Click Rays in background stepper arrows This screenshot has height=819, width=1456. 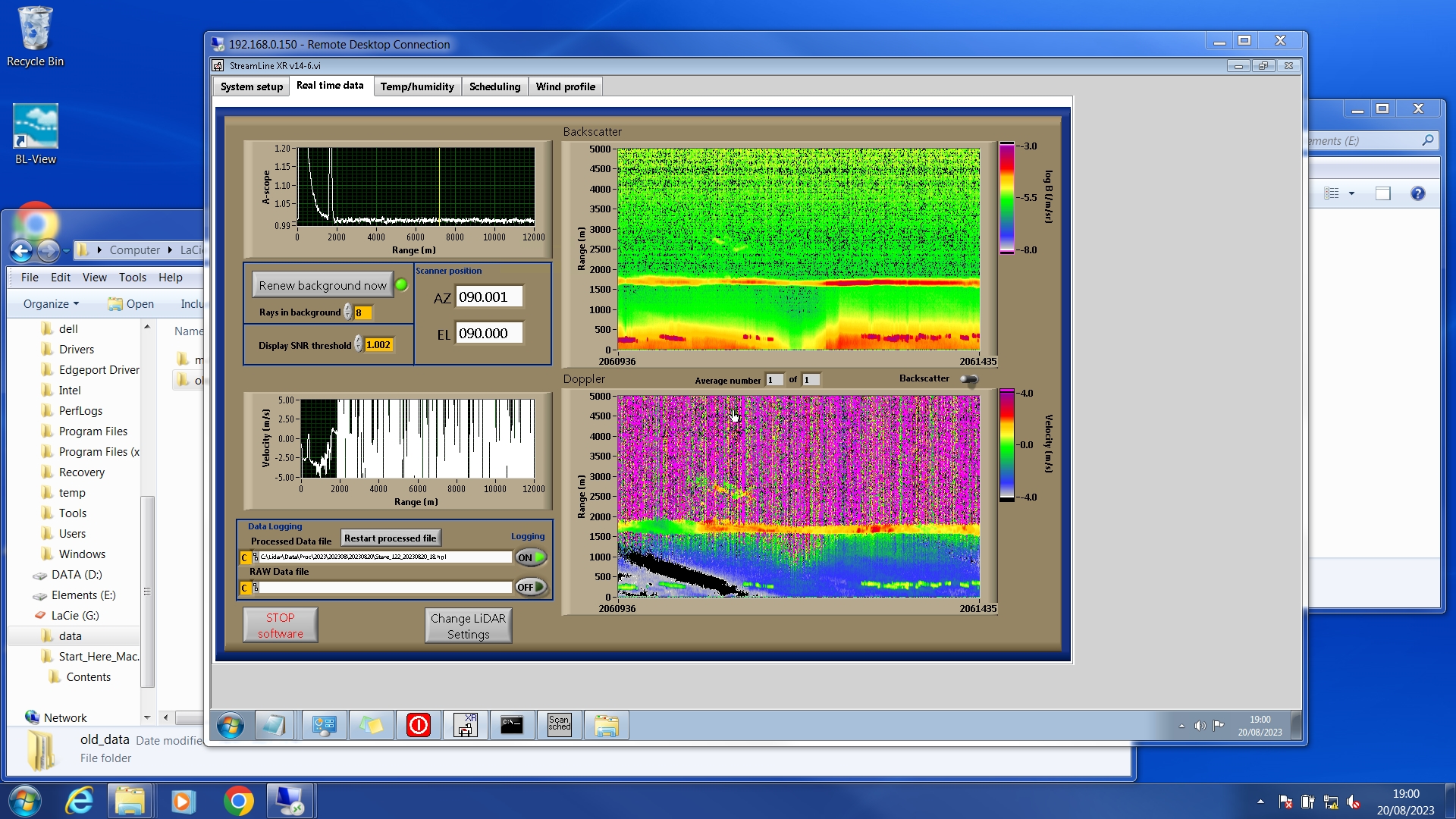tap(348, 312)
